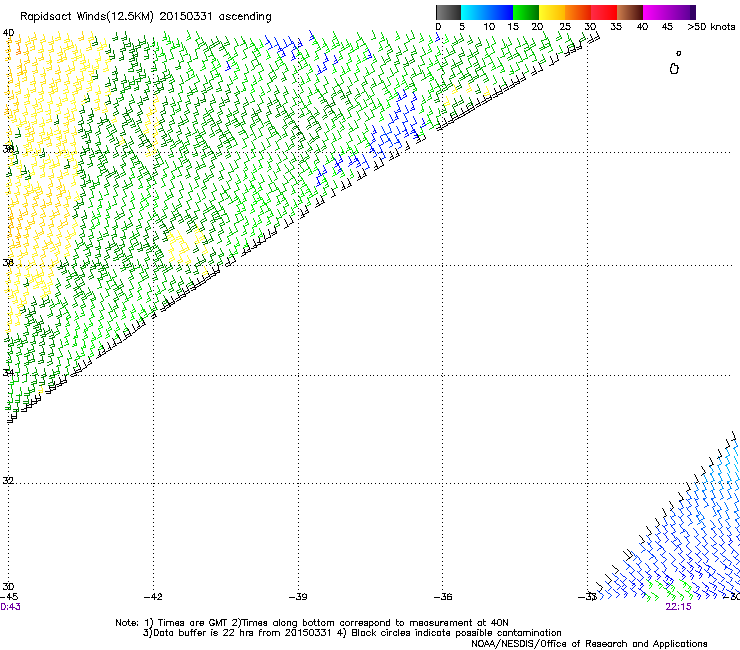Screen dimensions: 740x650
Task: Click the longitude label '-42'
Action: tap(153, 597)
